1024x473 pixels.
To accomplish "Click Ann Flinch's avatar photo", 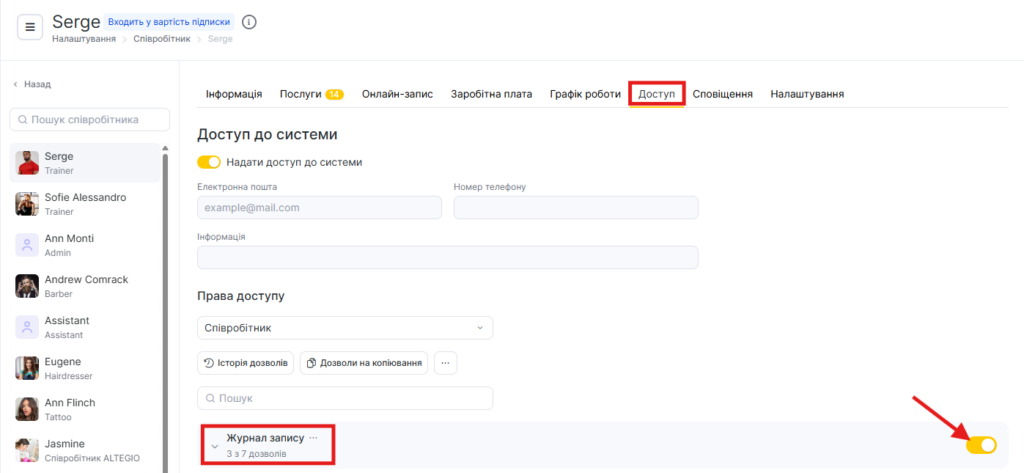I will point(27,409).
